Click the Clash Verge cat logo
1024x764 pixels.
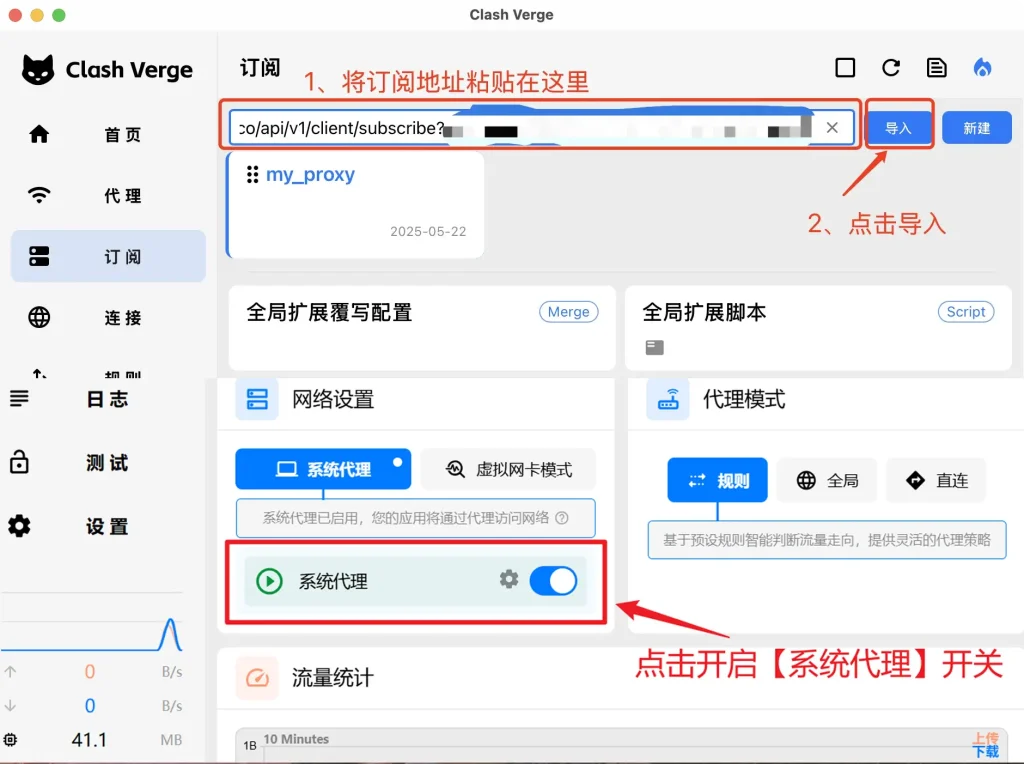[38, 69]
